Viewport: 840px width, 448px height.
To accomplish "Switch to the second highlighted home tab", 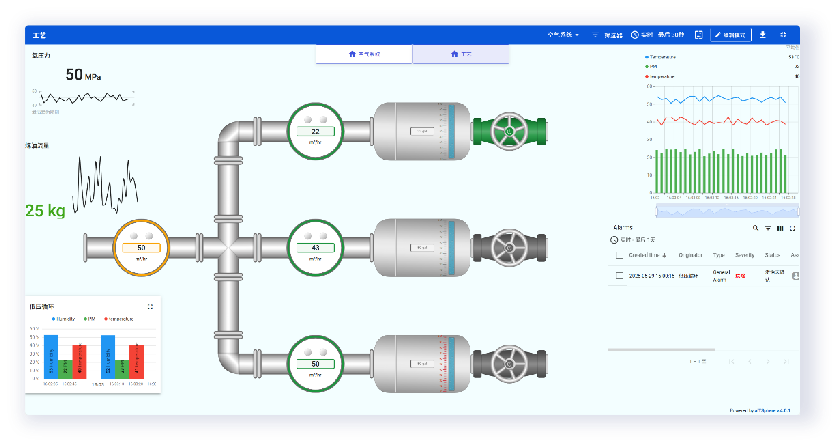I will tap(460, 54).
